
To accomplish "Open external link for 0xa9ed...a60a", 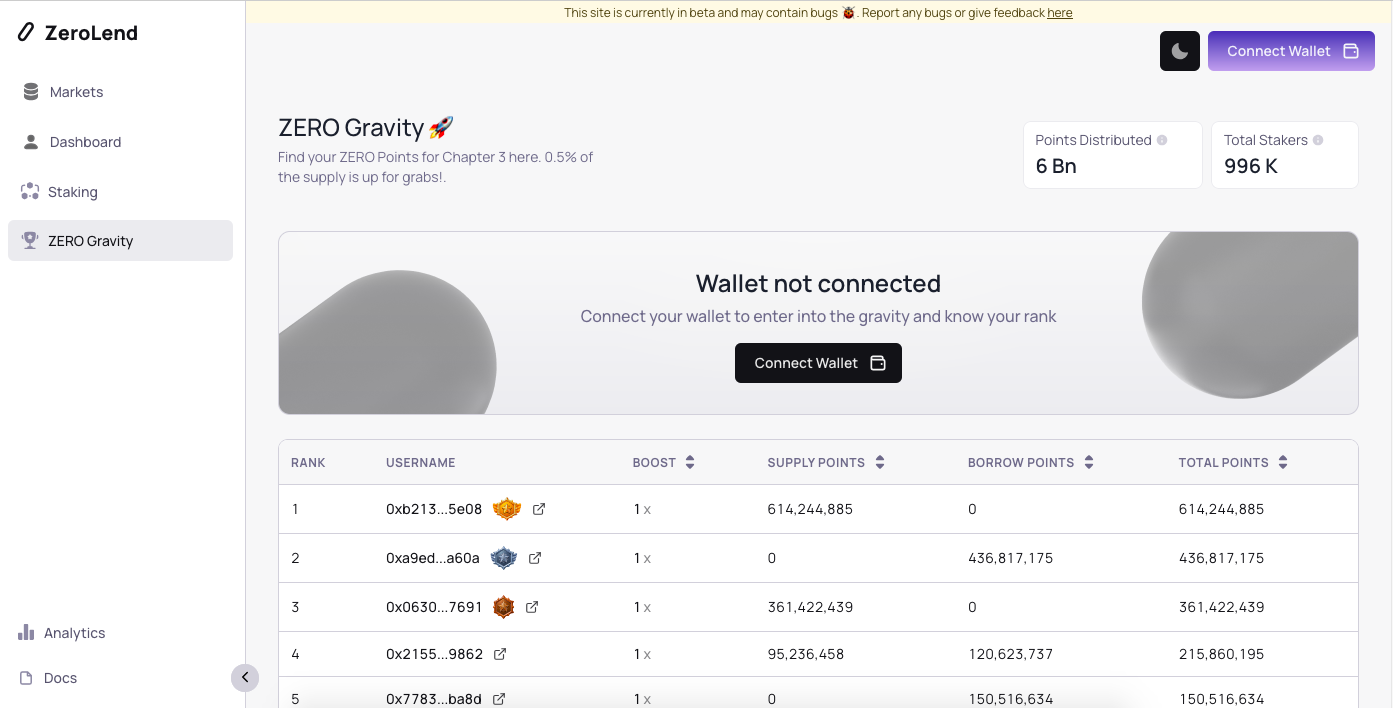I will pyautogui.click(x=535, y=558).
